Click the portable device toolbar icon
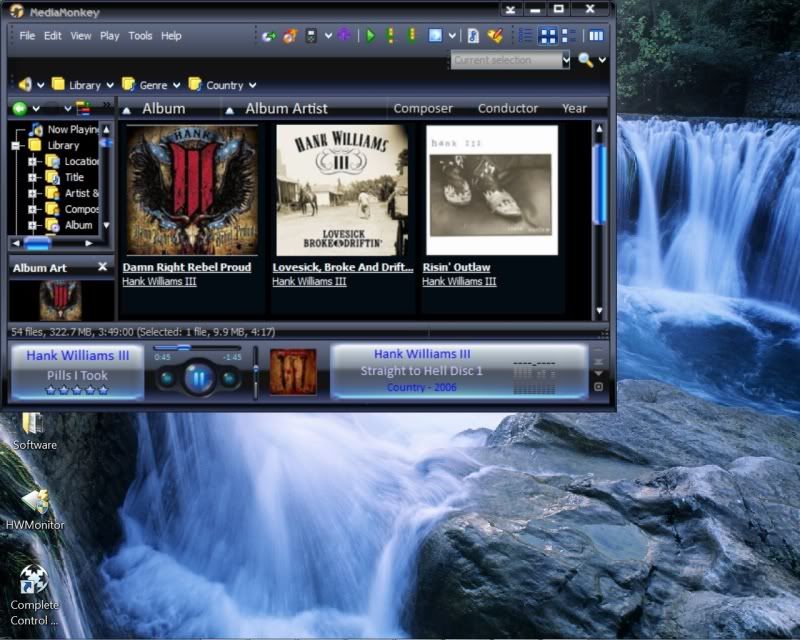 point(311,36)
